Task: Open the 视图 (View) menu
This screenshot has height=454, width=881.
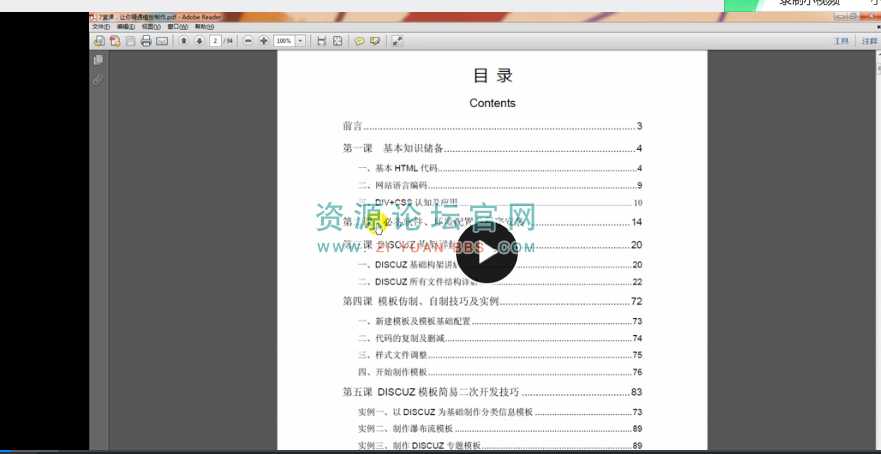Action: 151,26
